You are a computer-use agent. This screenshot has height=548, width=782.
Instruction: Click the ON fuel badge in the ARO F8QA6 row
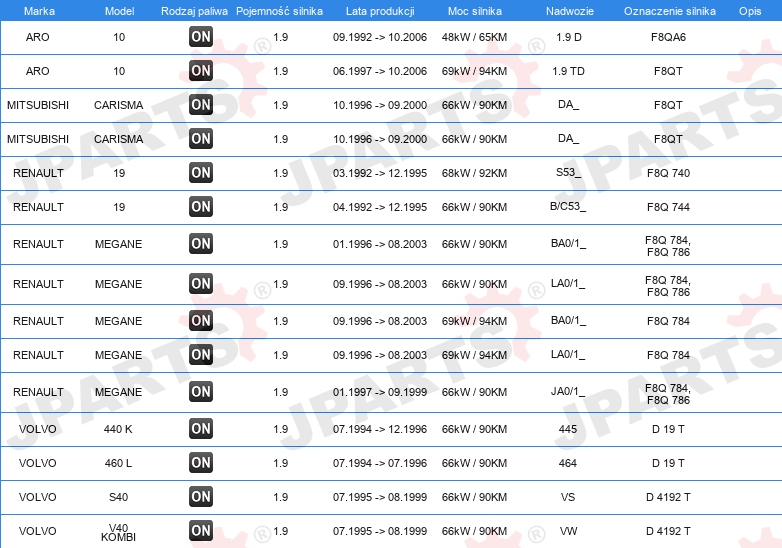[x=201, y=36]
